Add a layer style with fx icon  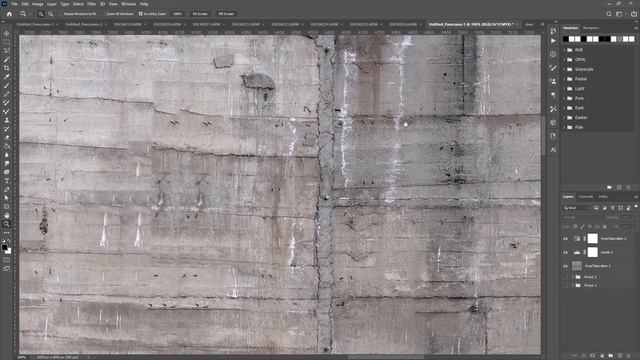(x=584, y=356)
